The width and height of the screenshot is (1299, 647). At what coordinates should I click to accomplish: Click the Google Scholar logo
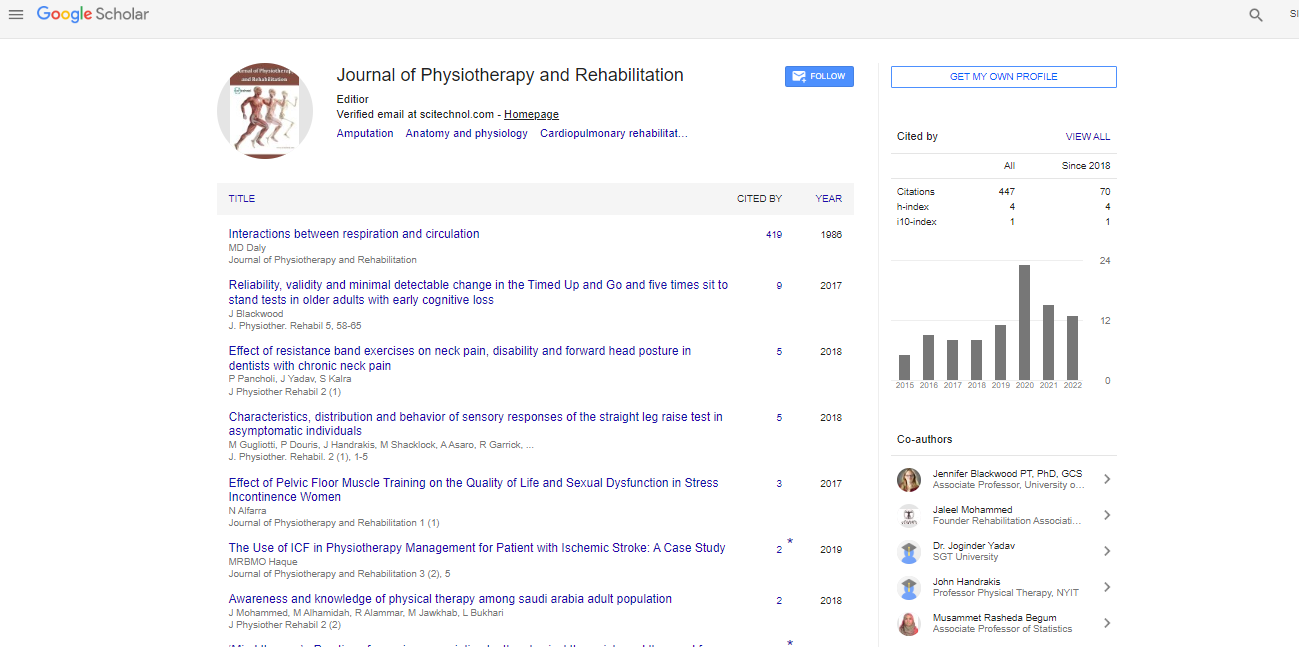tap(93, 14)
